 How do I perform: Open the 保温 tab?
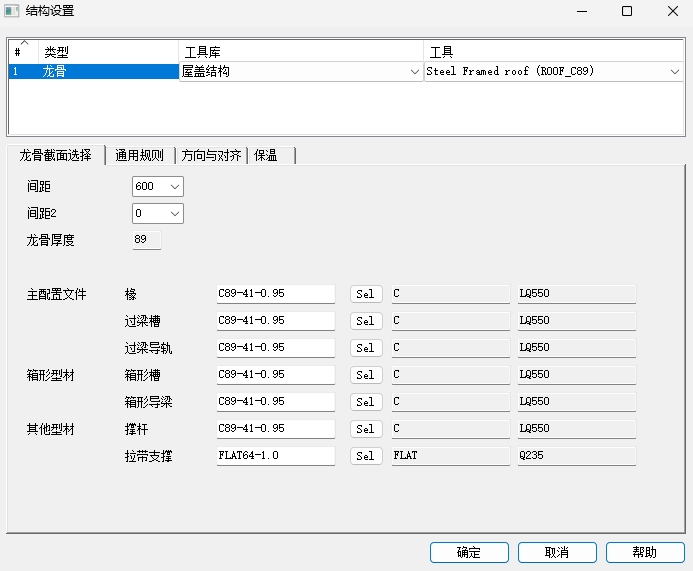click(271, 155)
